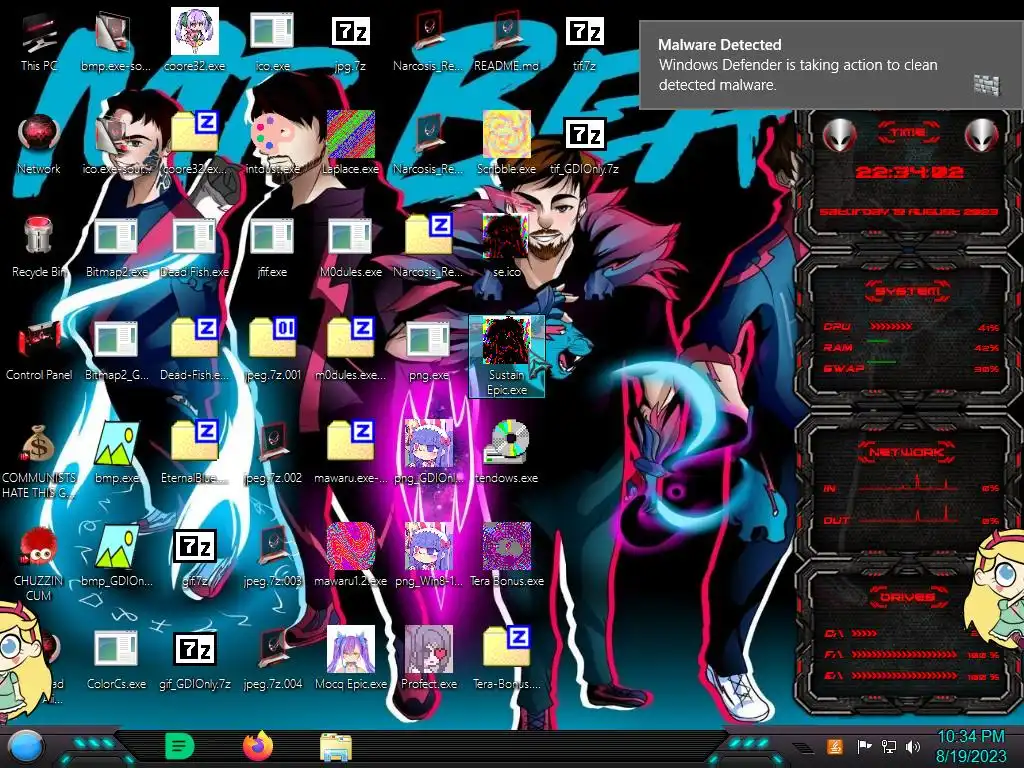Select the jpeg.7z.003 file
The height and width of the screenshot is (768, 1024).
272,555
